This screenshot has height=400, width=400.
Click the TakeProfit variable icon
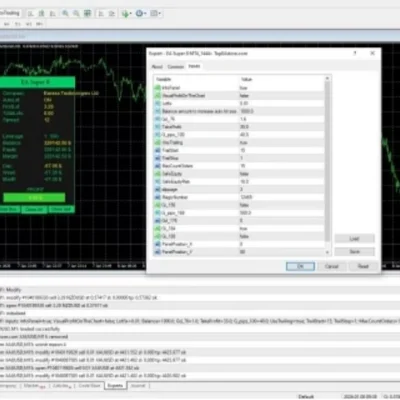point(158,127)
